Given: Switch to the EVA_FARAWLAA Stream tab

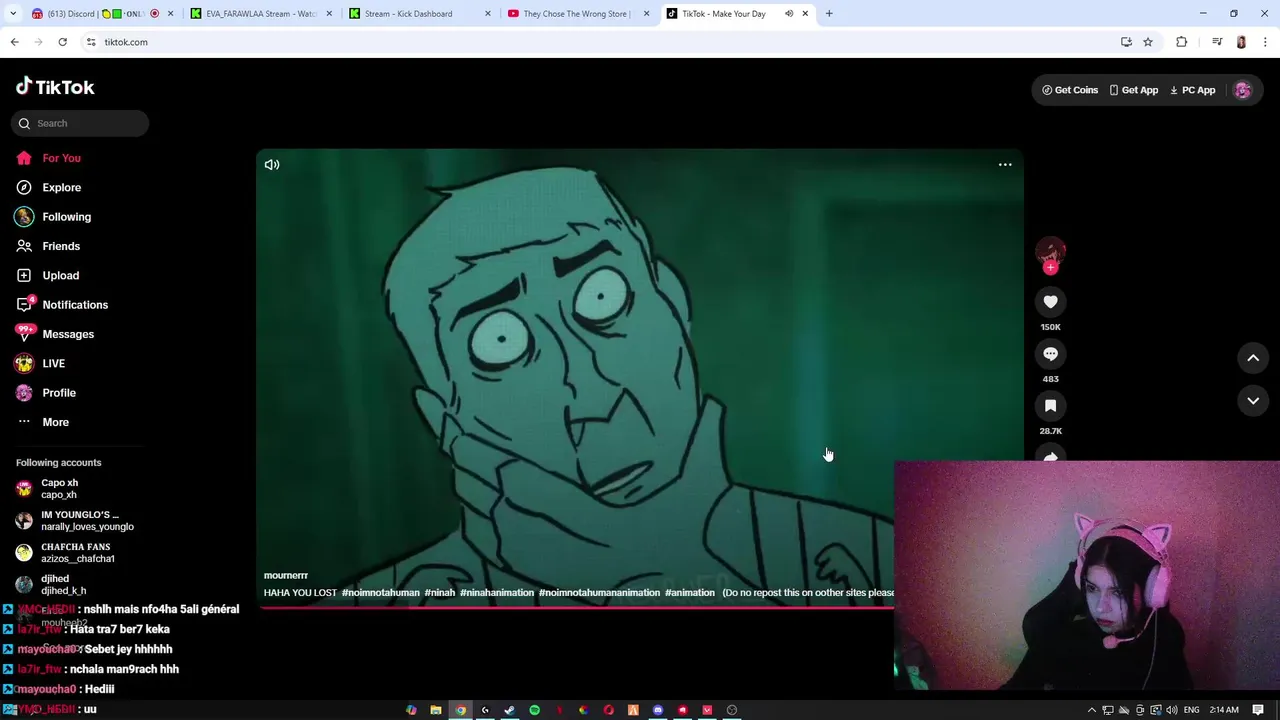Looking at the screenshot, I should point(262,14).
